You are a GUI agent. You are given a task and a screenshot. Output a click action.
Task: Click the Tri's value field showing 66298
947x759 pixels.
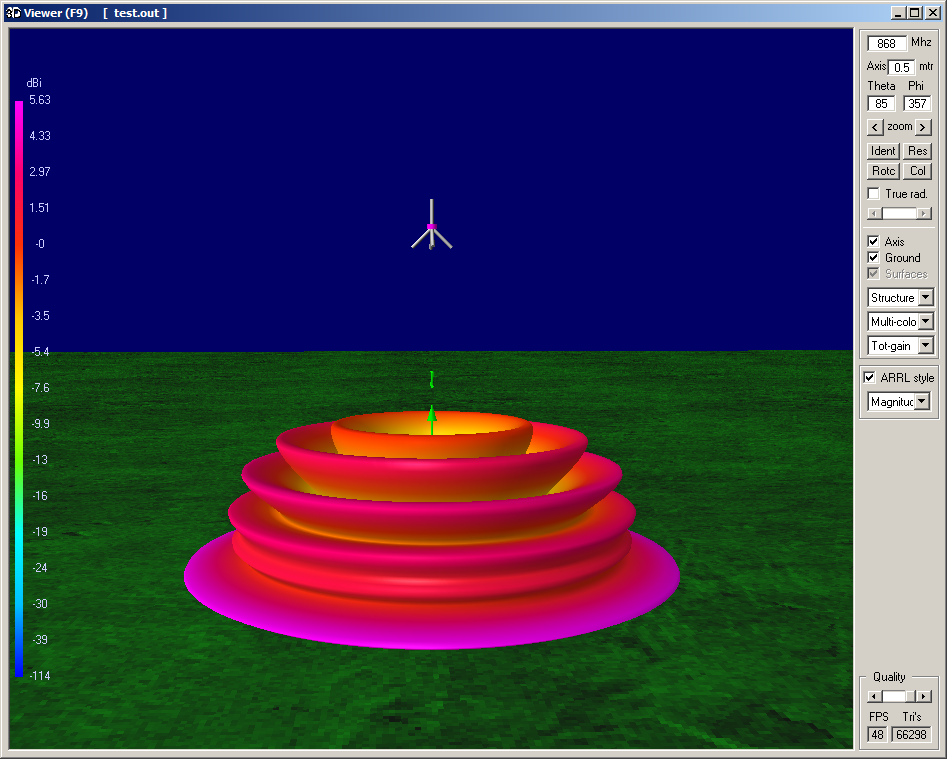pos(911,734)
